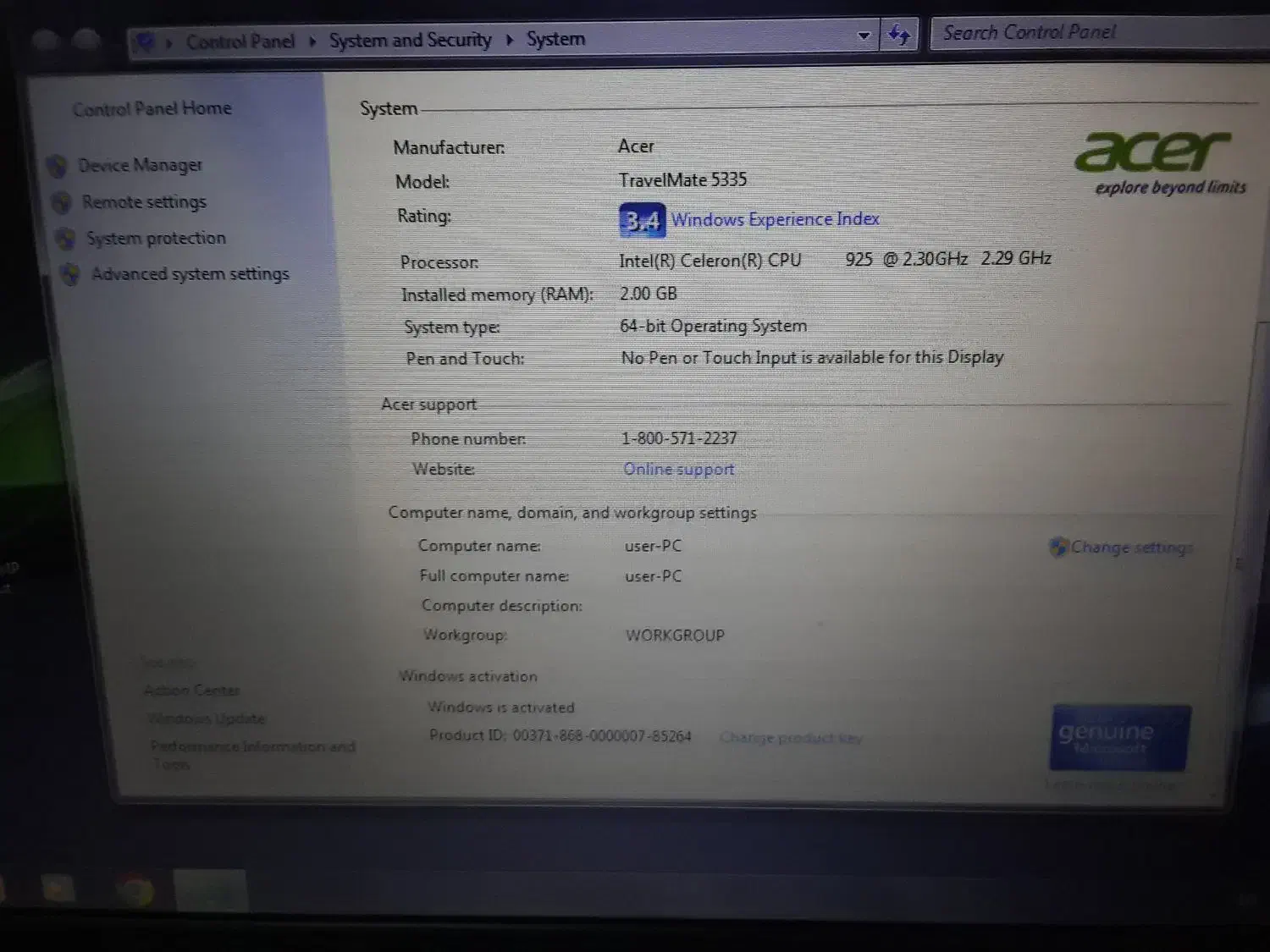
Task: Click the shield icon next to Change settings
Action: pos(1058,548)
